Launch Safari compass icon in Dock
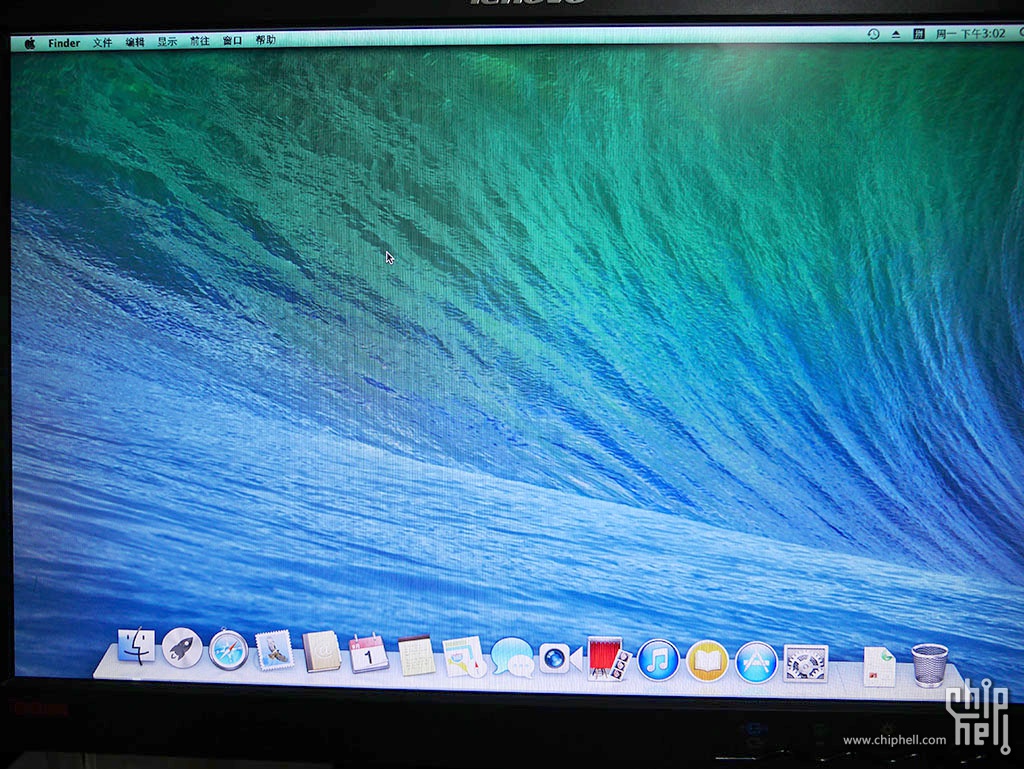 [229, 650]
